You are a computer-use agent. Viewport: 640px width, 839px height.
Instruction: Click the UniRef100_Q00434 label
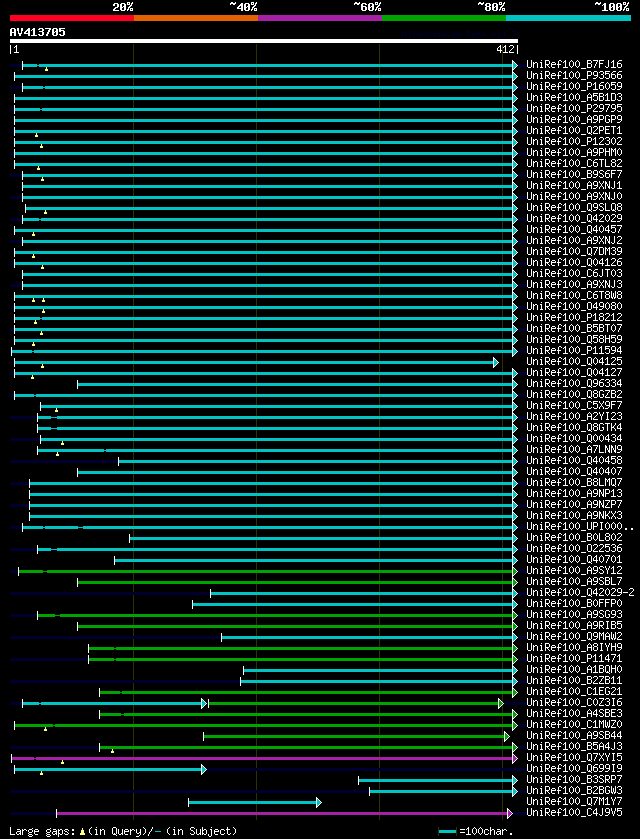574,439
